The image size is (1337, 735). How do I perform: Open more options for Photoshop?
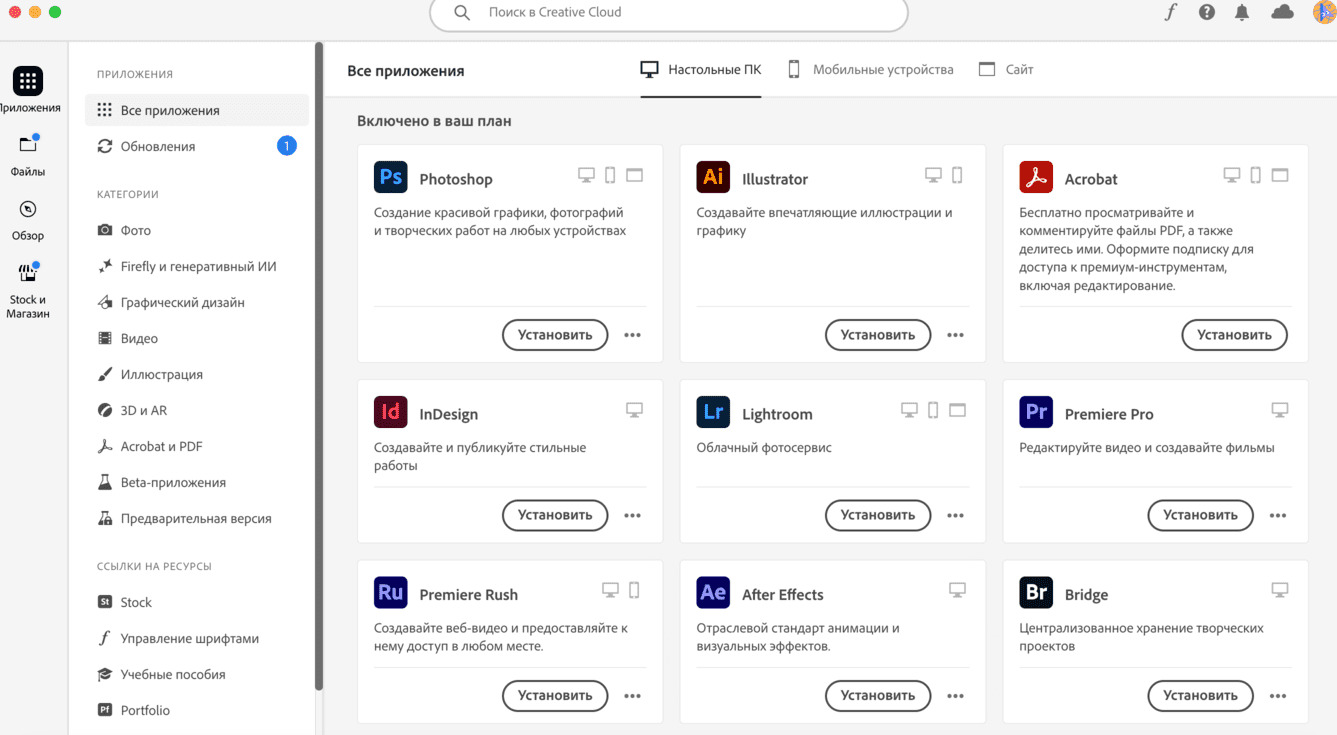coord(632,335)
